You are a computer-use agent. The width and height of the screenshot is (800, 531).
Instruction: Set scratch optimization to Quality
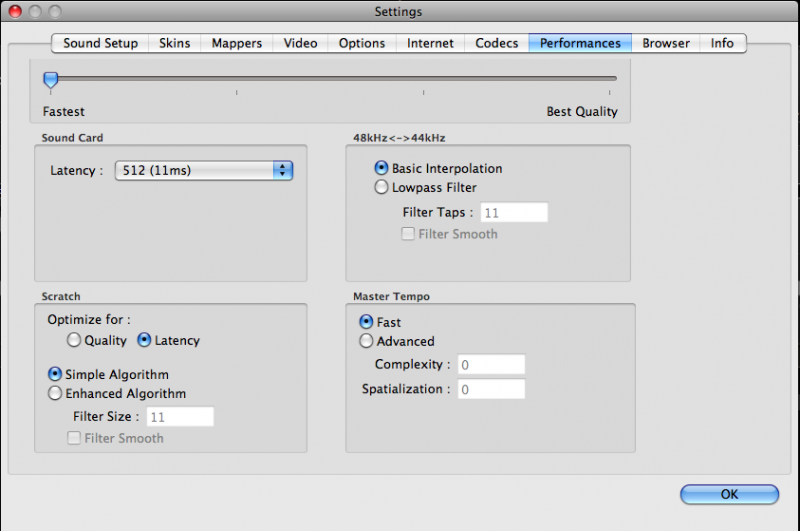pos(73,341)
